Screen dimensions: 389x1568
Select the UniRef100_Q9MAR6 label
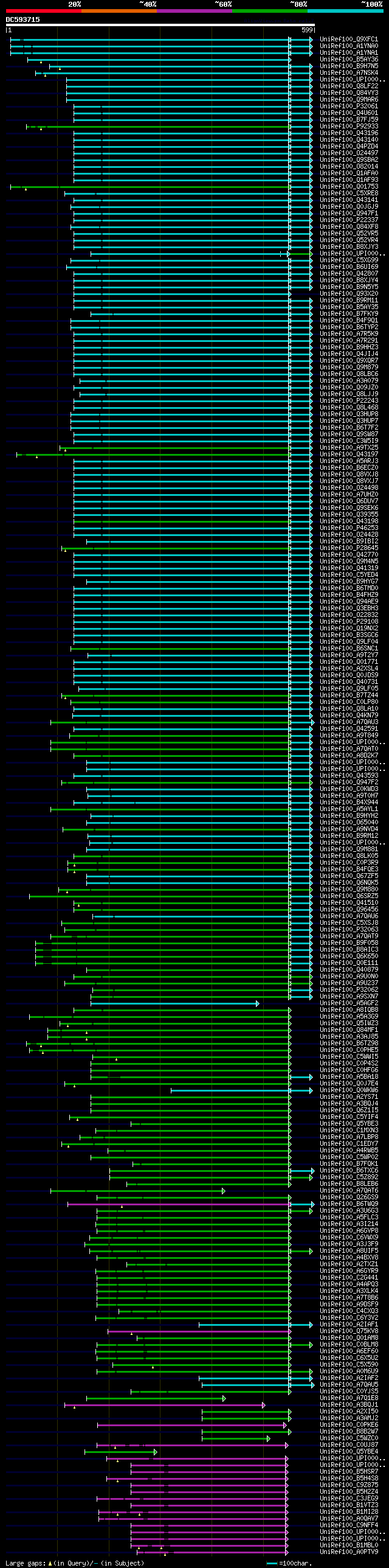point(349,100)
